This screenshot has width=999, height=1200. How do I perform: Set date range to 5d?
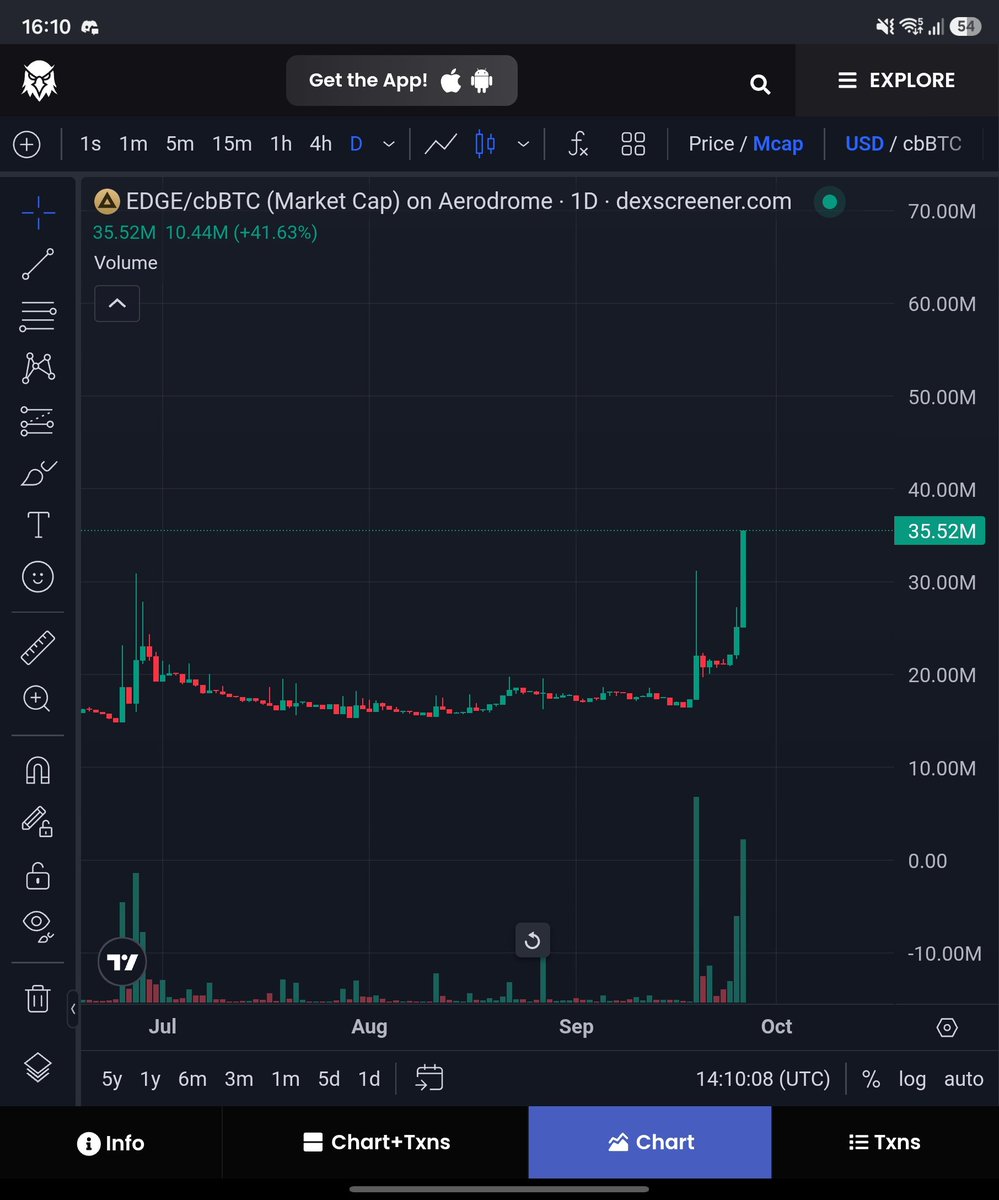[329, 1079]
